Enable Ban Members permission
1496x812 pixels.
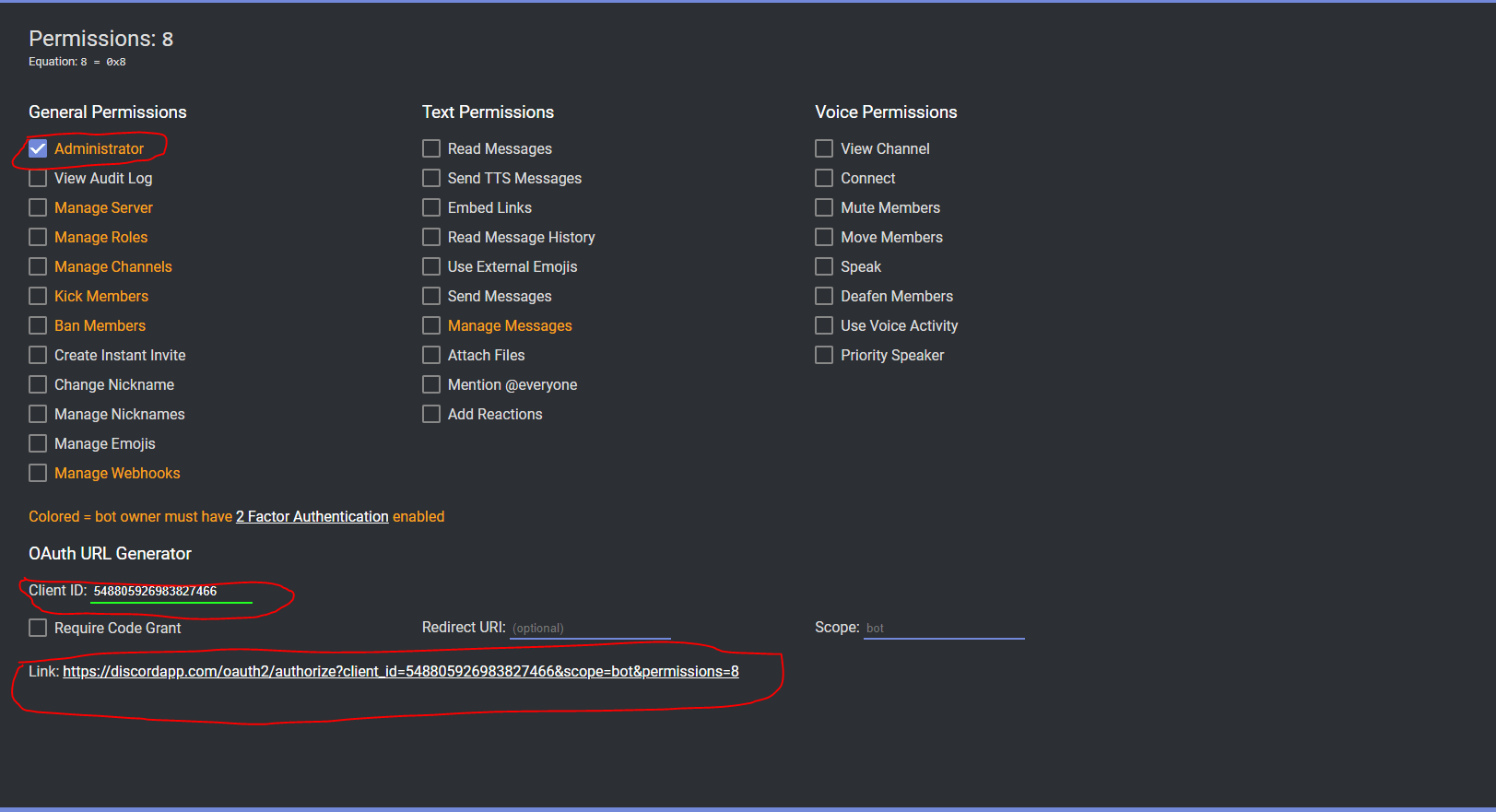coord(38,325)
